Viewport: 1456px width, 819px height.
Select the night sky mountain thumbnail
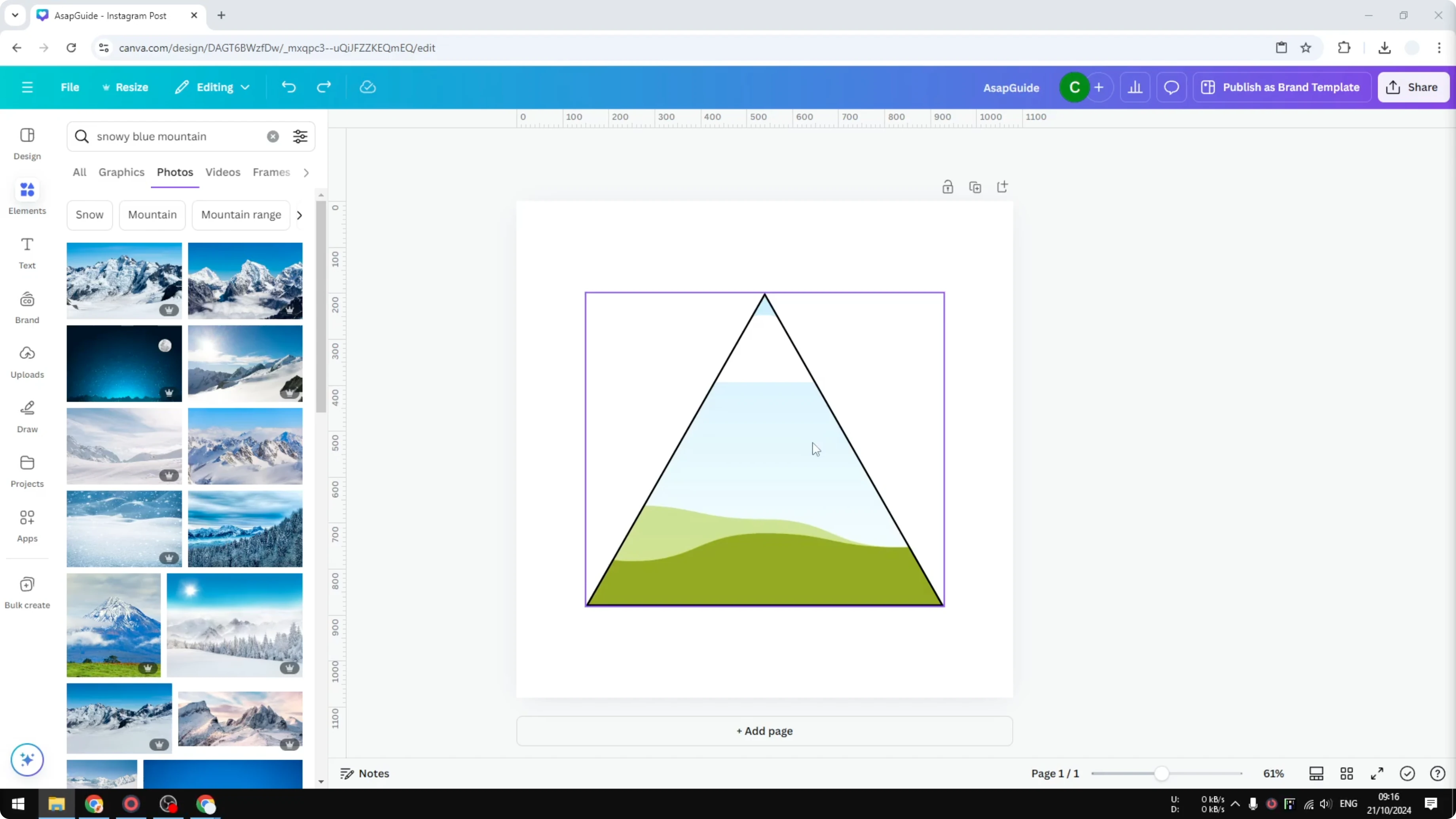(124, 364)
